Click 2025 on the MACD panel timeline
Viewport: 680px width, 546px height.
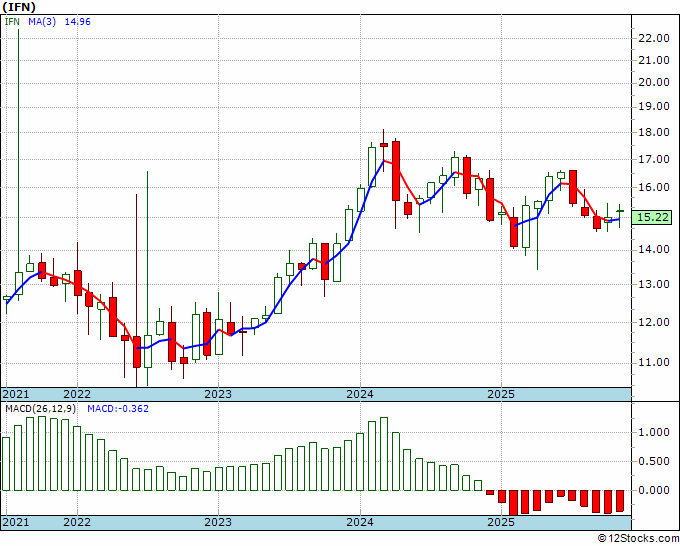501,522
